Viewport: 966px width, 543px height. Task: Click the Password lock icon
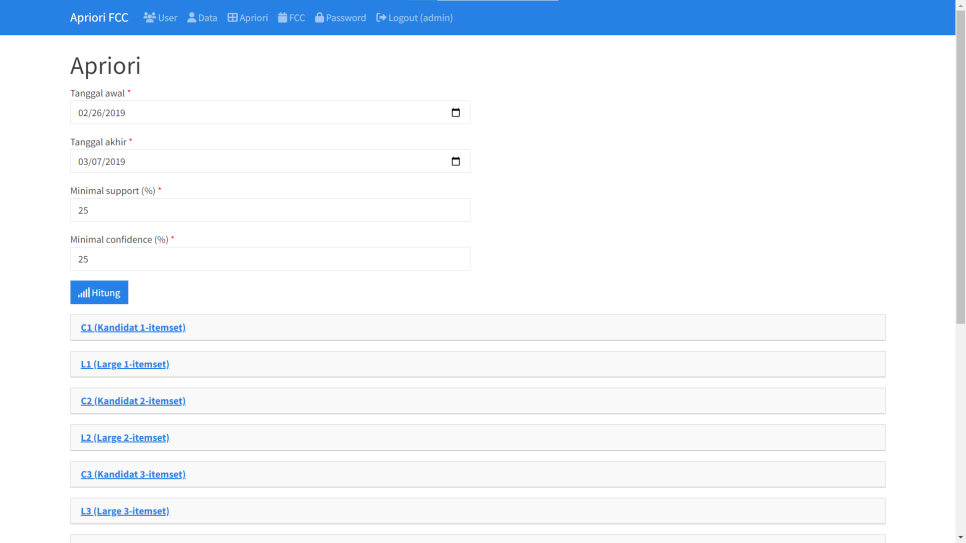[320, 18]
